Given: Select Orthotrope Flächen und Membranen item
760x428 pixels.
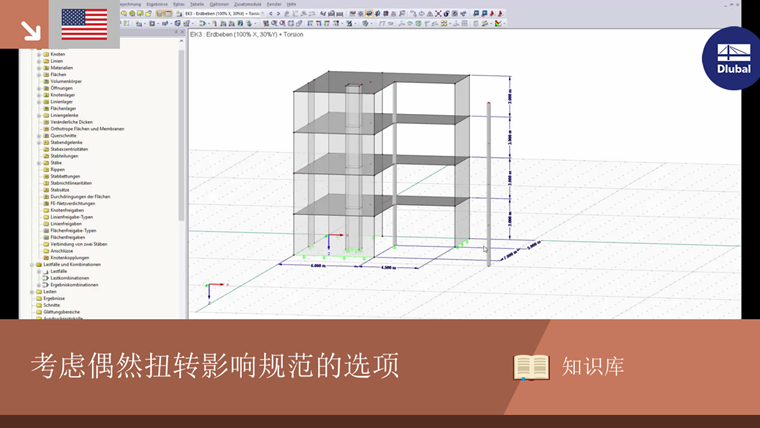Looking at the screenshot, I should pyautogui.click(x=87, y=129).
